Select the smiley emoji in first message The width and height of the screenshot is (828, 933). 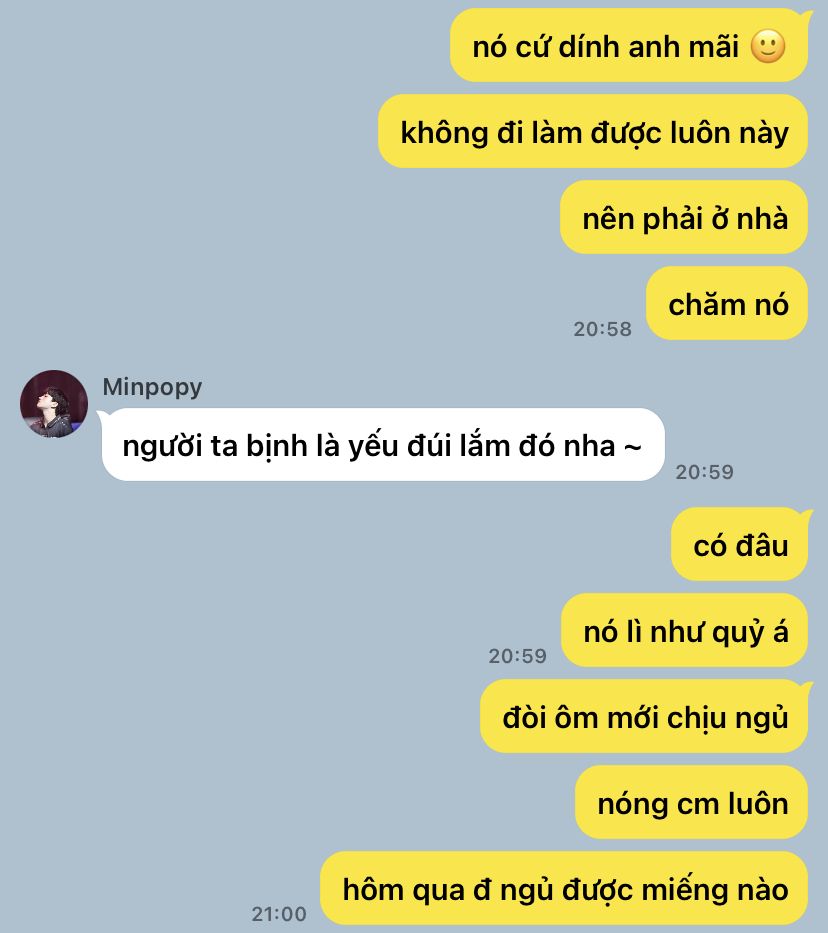coord(768,46)
